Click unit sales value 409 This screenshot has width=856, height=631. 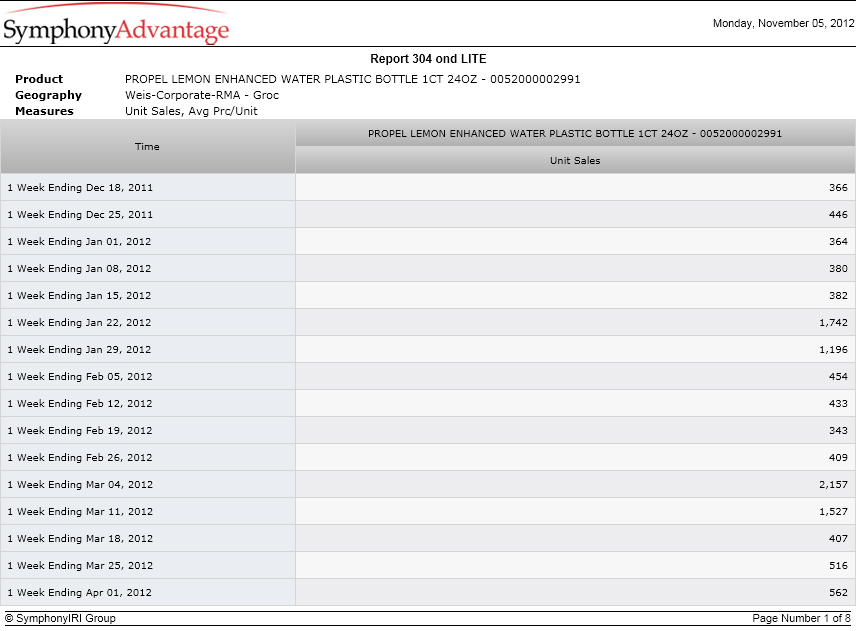pyautogui.click(x=838, y=457)
